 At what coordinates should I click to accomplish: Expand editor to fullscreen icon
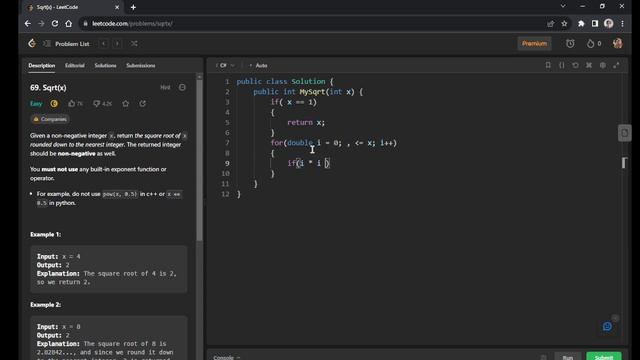tap(616, 65)
